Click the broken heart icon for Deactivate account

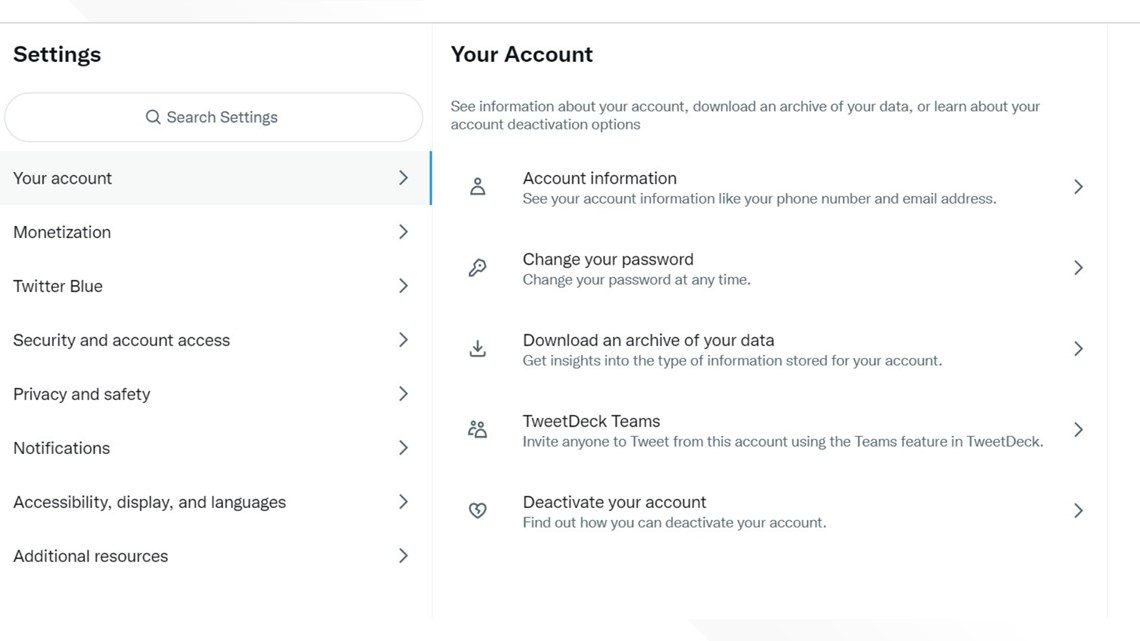tap(478, 510)
